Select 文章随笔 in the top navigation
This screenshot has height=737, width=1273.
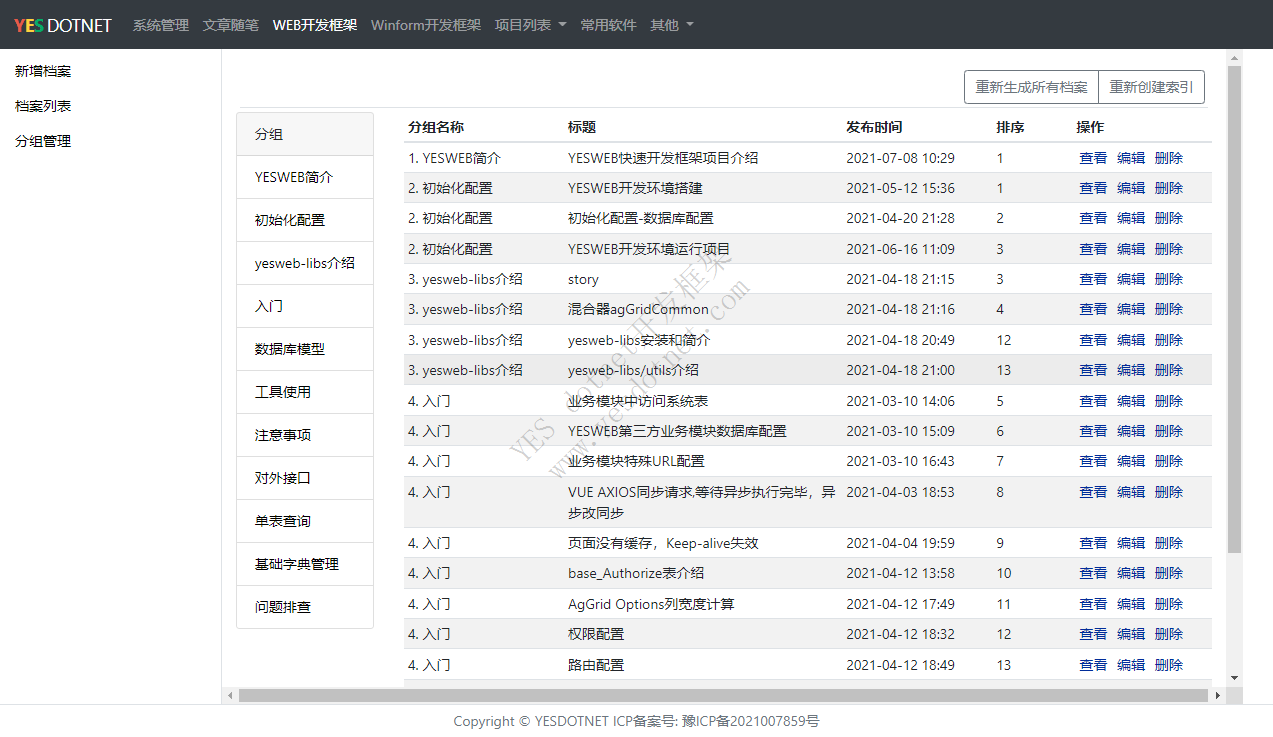pyautogui.click(x=230, y=25)
